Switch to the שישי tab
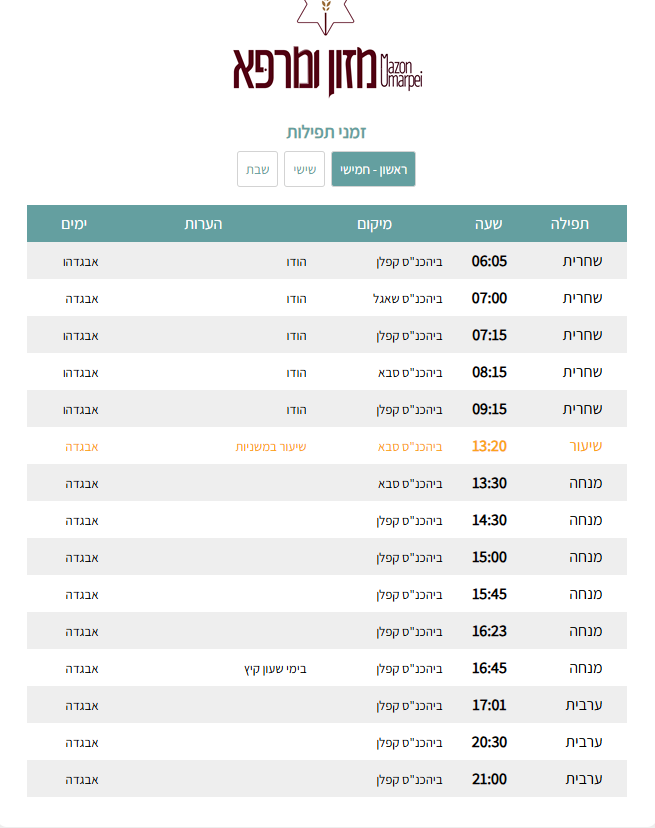The image size is (655, 828). pyautogui.click(x=304, y=169)
